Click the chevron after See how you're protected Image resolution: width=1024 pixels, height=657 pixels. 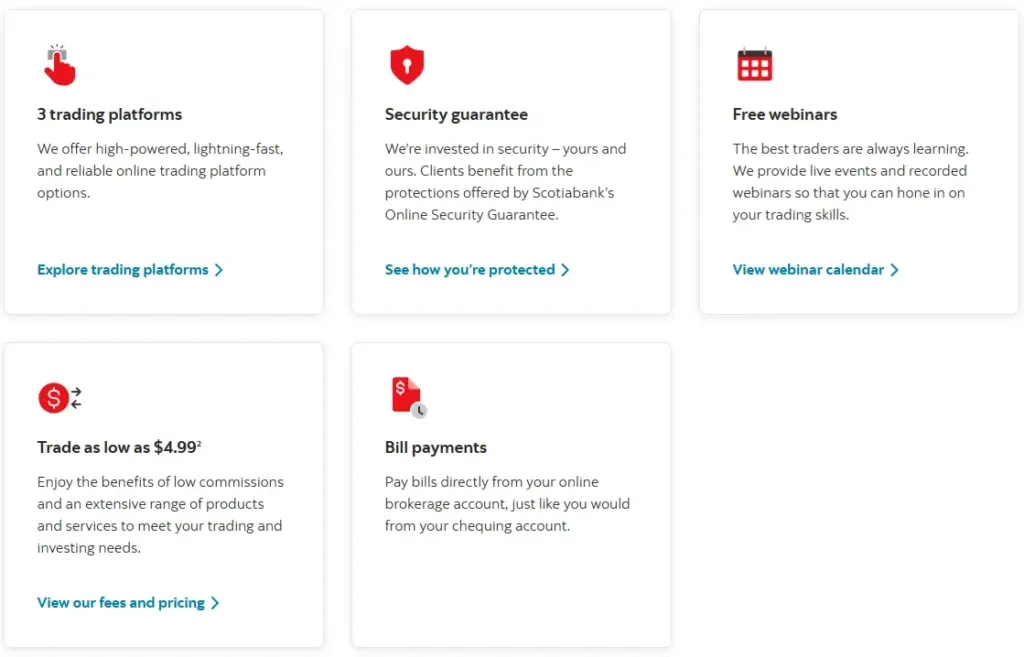565,270
